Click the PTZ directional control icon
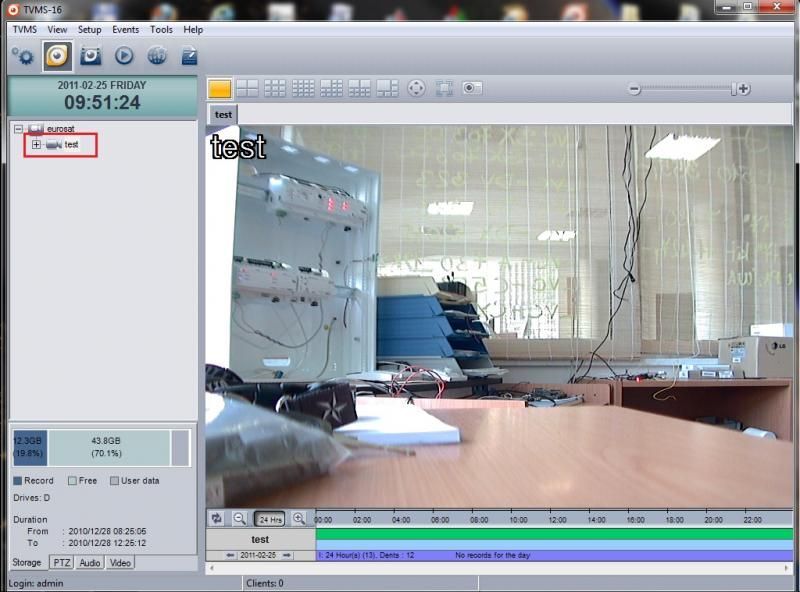Image resolution: width=800 pixels, height=592 pixels. [416, 89]
